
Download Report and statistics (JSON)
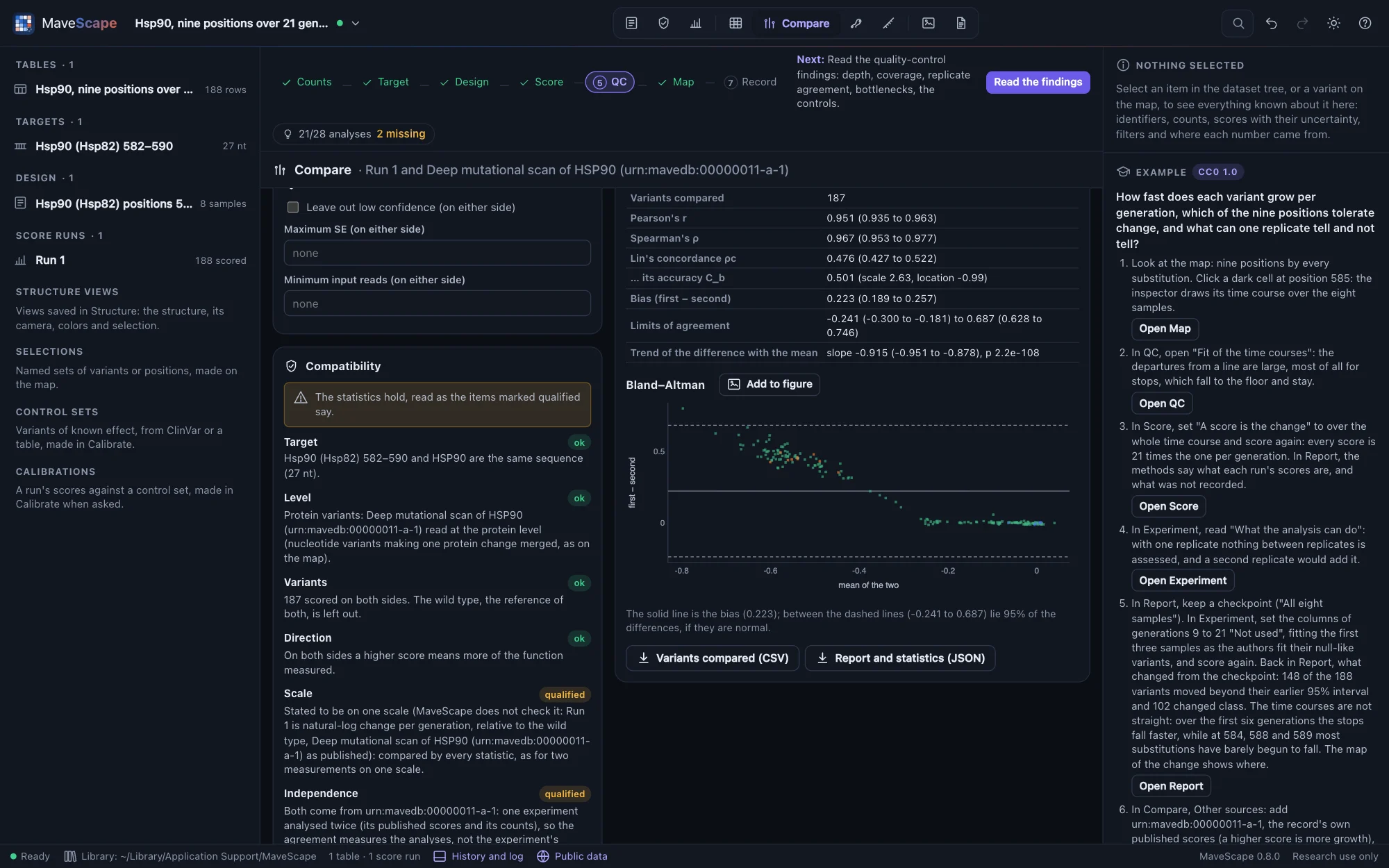click(900, 658)
